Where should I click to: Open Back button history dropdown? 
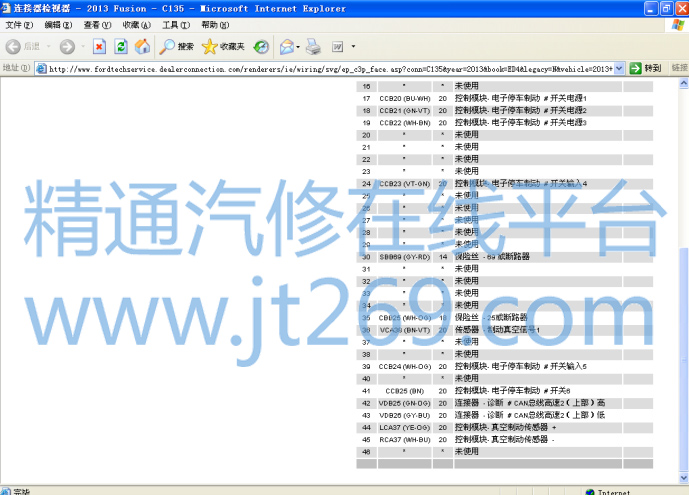pyautogui.click(x=48, y=47)
